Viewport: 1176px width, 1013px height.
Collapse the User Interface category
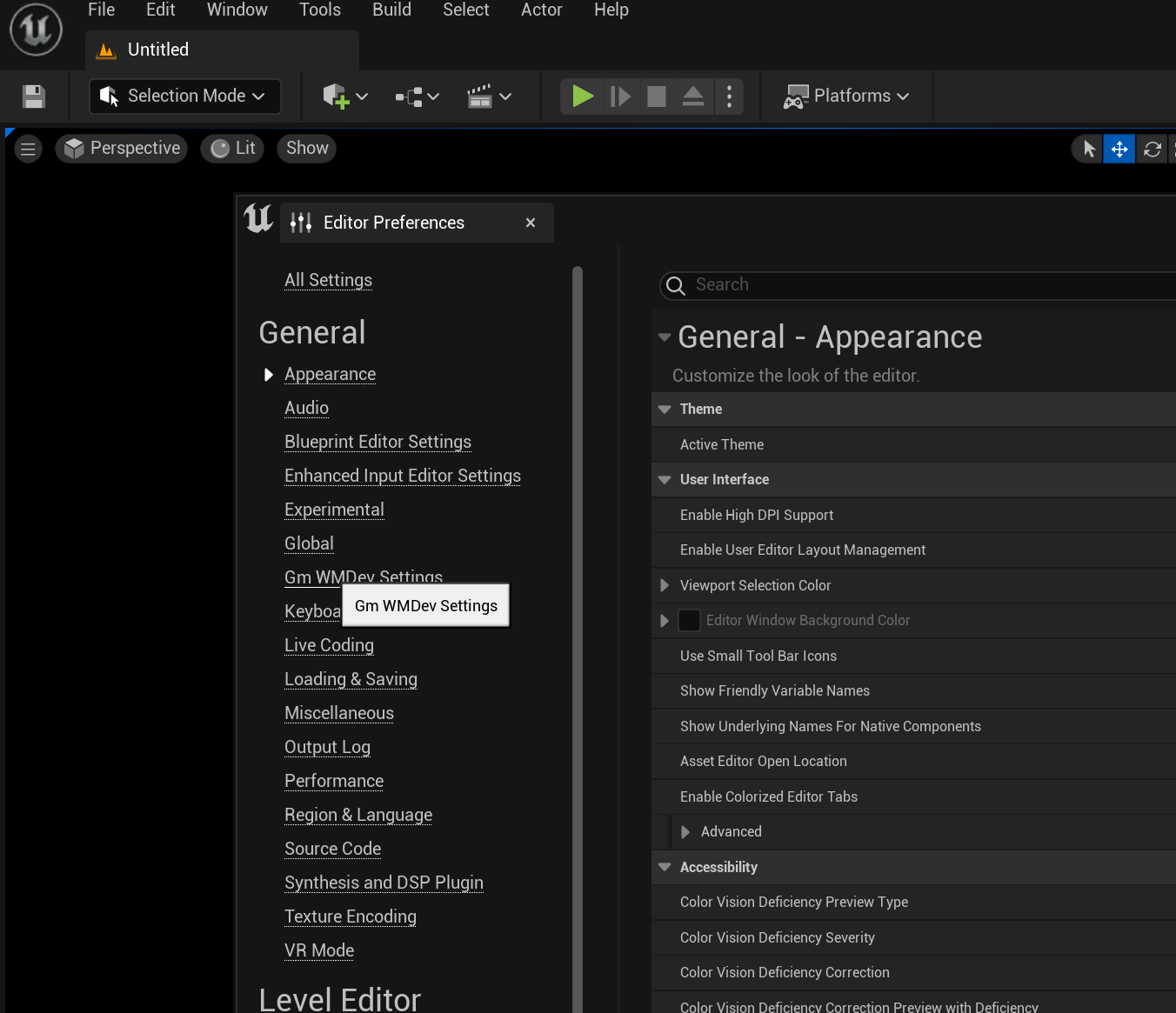pos(665,480)
